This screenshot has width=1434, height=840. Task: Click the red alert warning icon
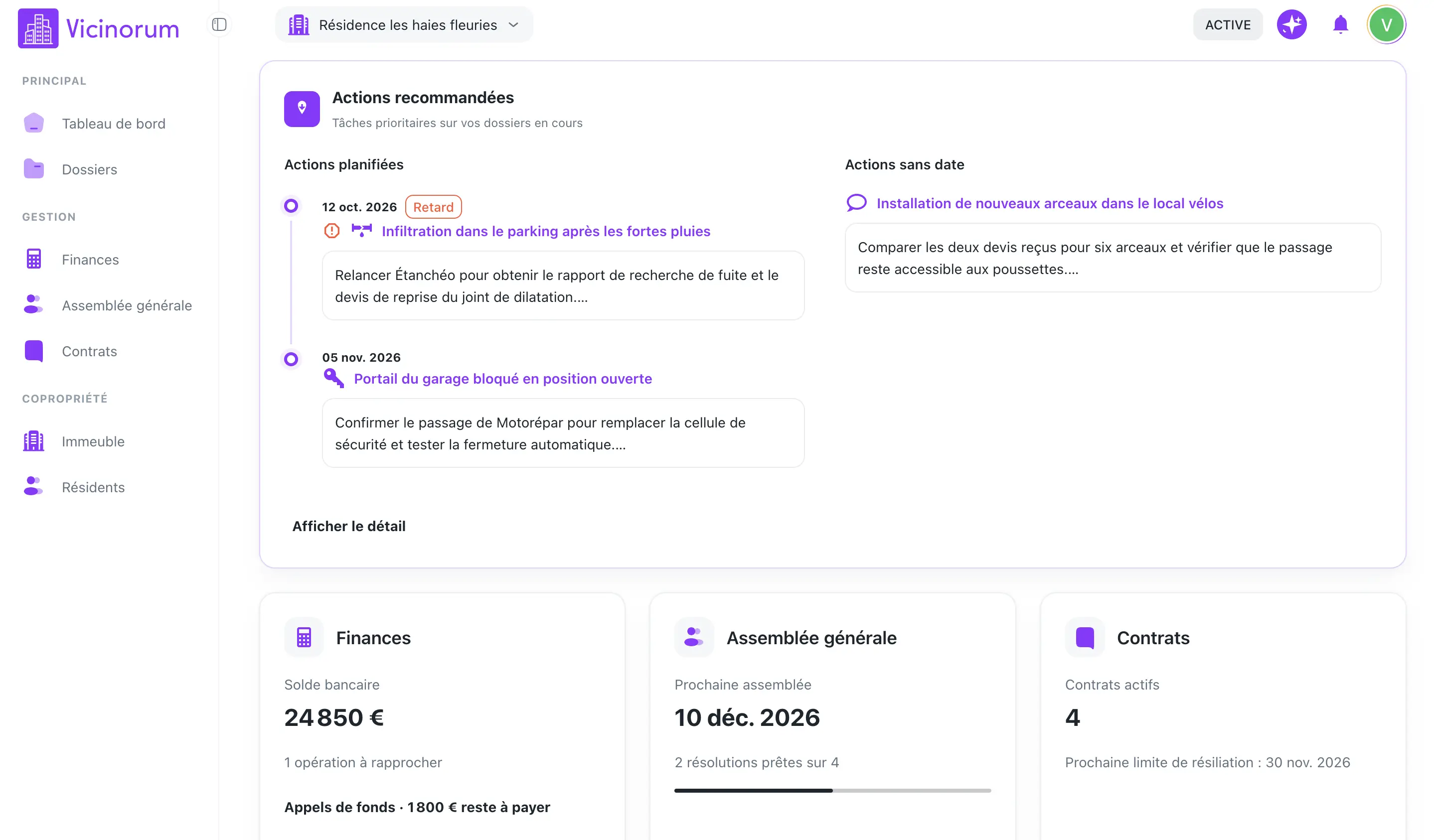coord(332,231)
